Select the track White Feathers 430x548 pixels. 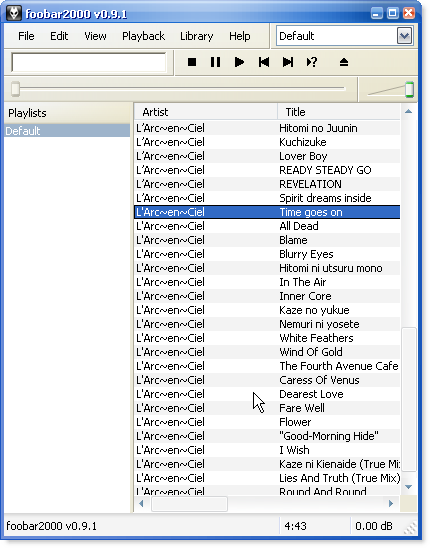[267, 338]
